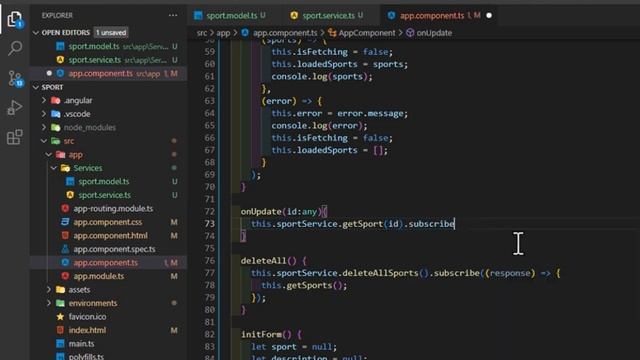Viewport: 640px width, 360px height.
Task: Click the app breadcrumb segment
Action: (223, 33)
